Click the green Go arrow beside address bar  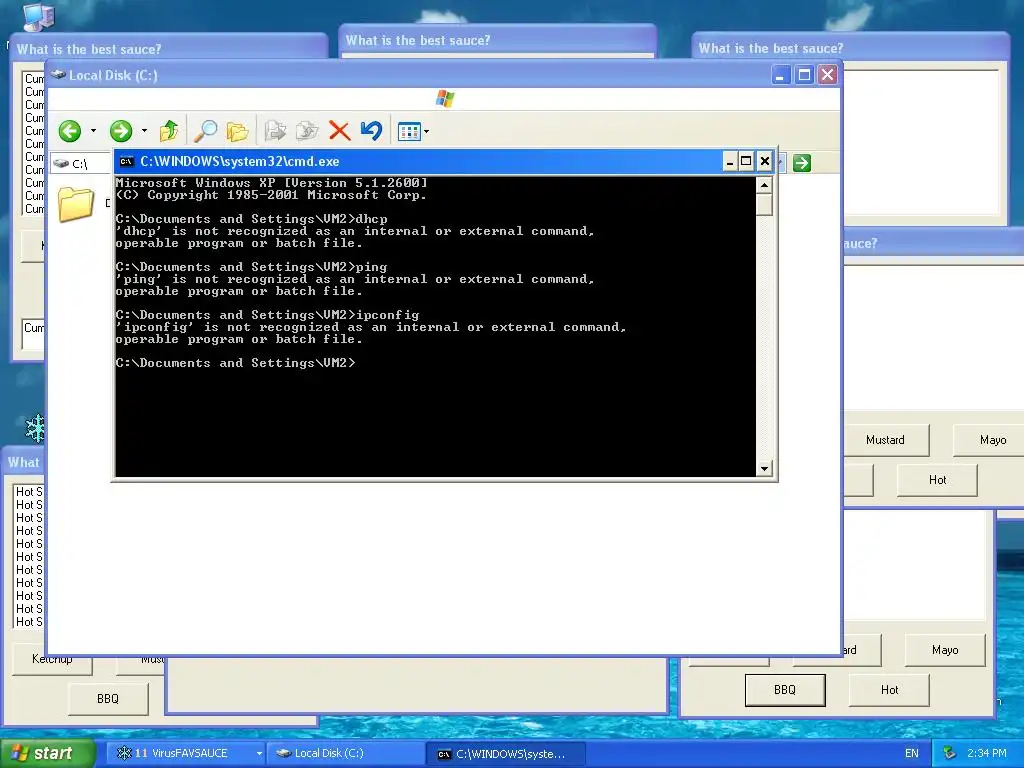802,163
